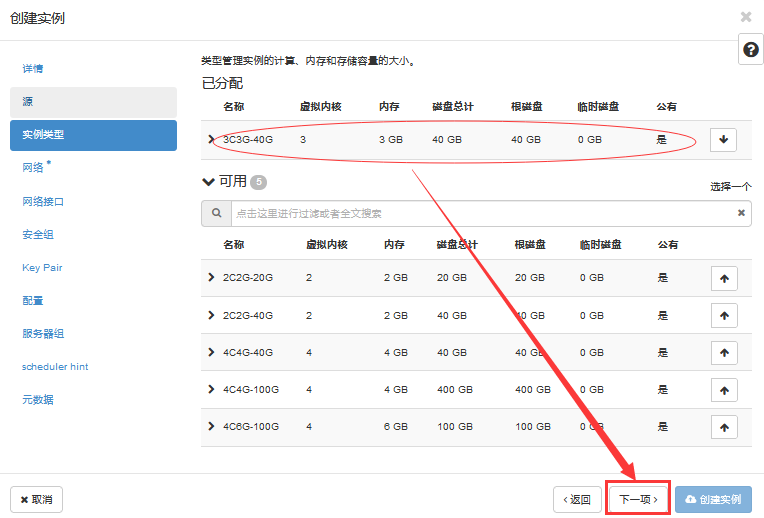Focus the filter search input field

[491, 213]
